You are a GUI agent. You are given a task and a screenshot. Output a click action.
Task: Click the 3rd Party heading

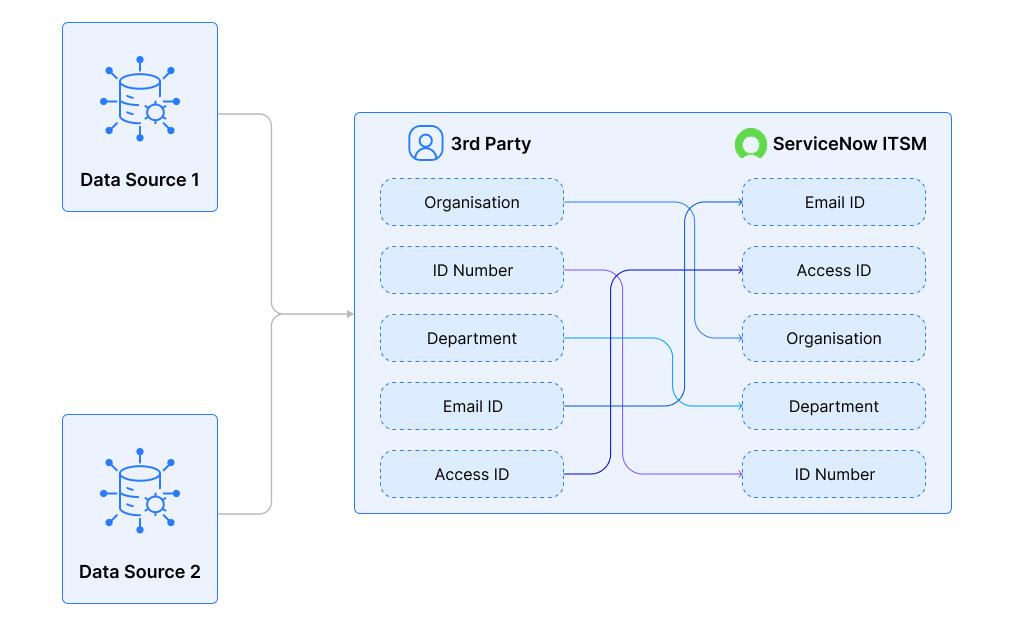pos(491,143)
